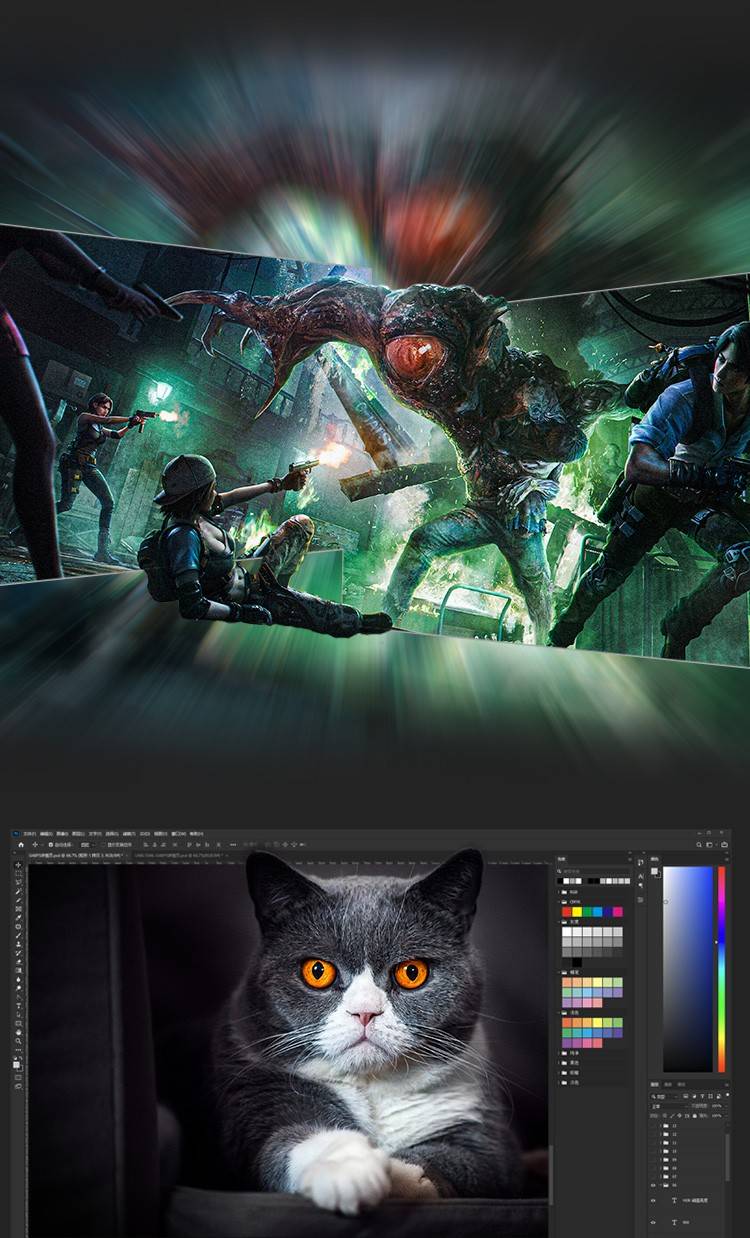Open the search icon at top right

tap(699, 845)
